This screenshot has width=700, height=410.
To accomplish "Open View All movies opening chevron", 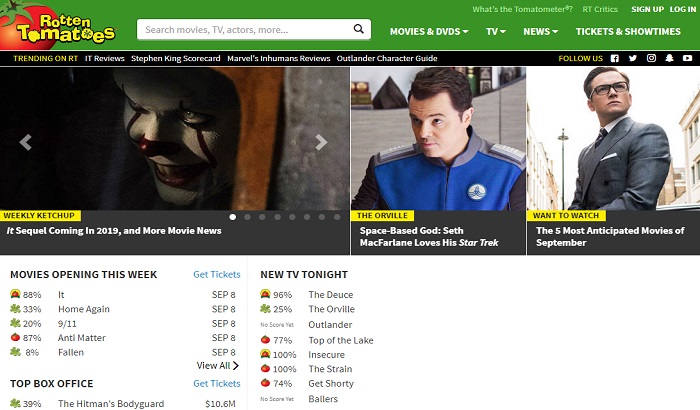I will 236,365.
